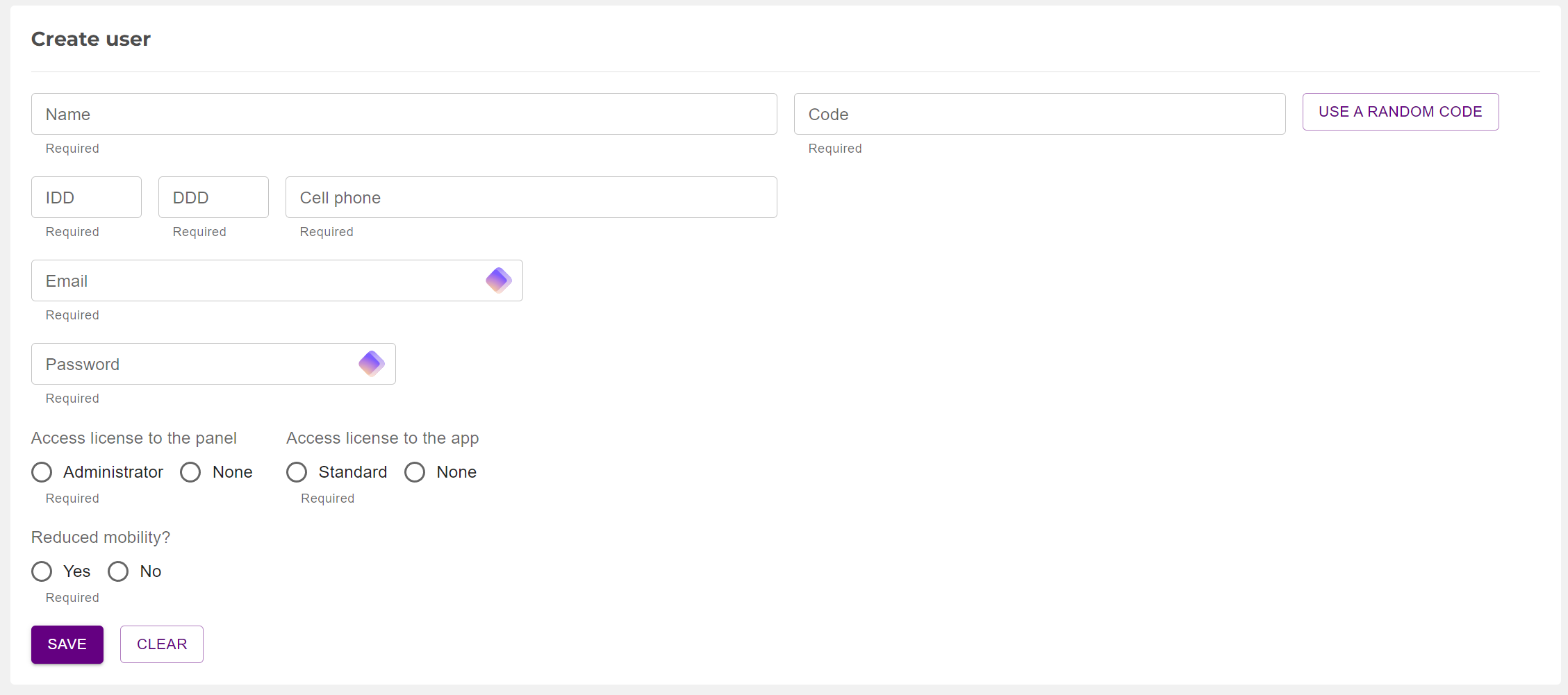
Task: Click into the Code text field
Action: (1039, 114)
